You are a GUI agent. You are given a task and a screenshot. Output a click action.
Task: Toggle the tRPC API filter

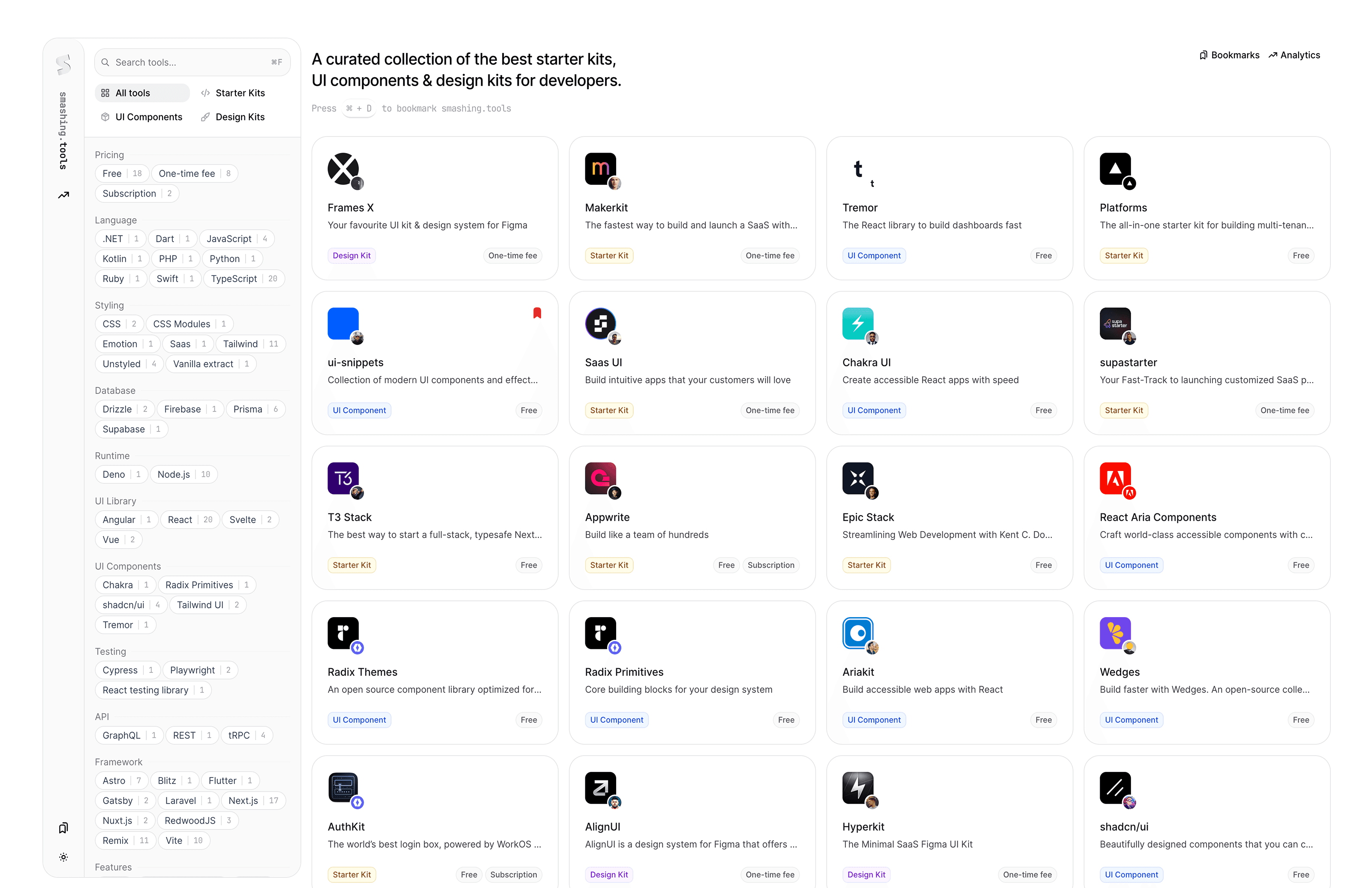click(247, 735)
